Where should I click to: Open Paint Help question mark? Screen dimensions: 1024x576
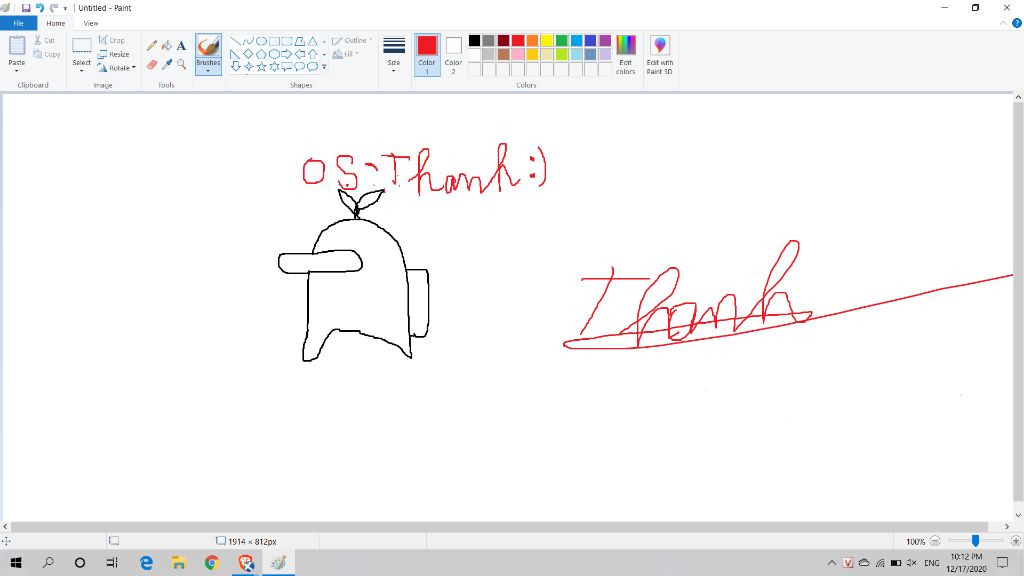[1017, 23]
